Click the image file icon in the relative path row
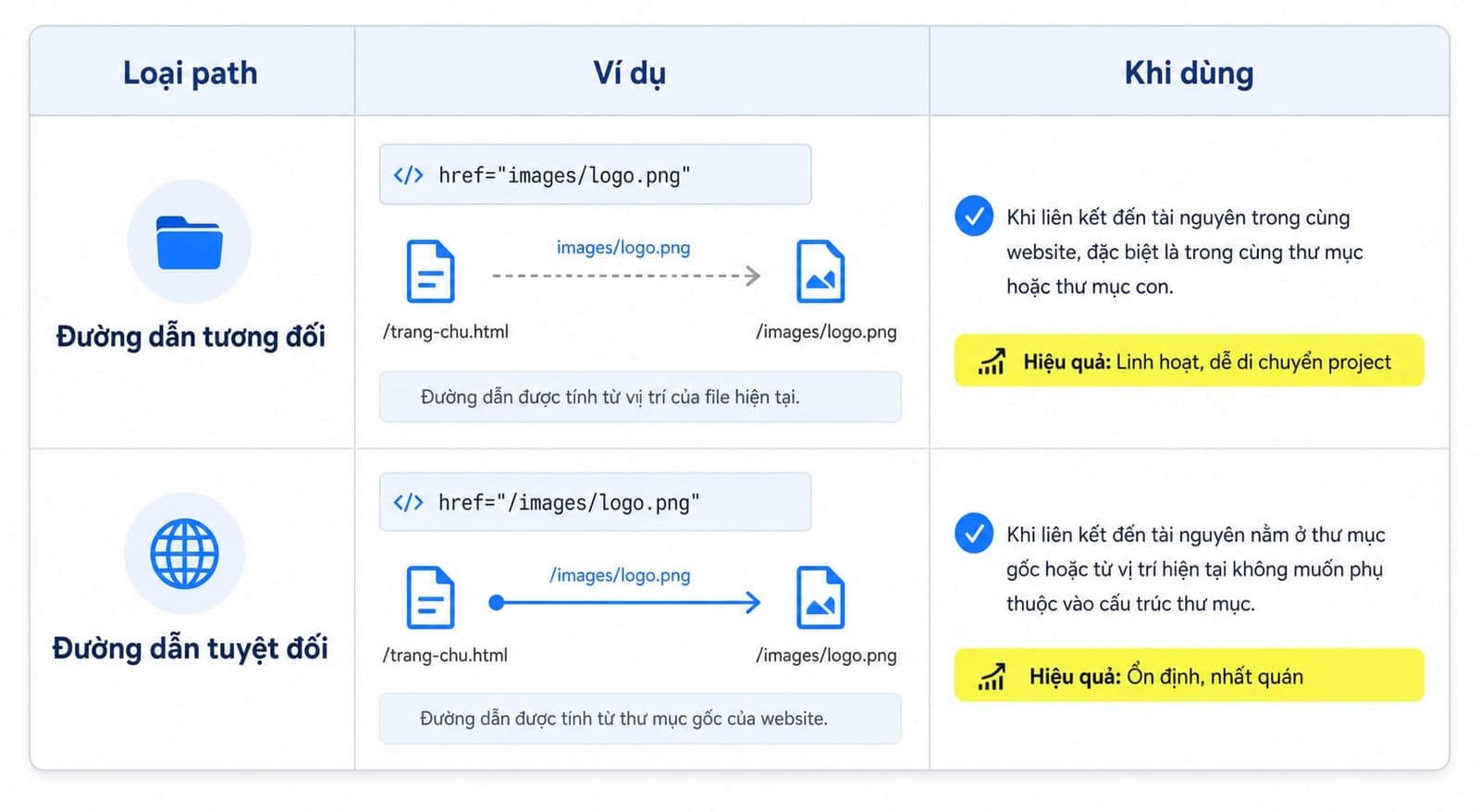The image size is (1480, 812). [820, 271]
